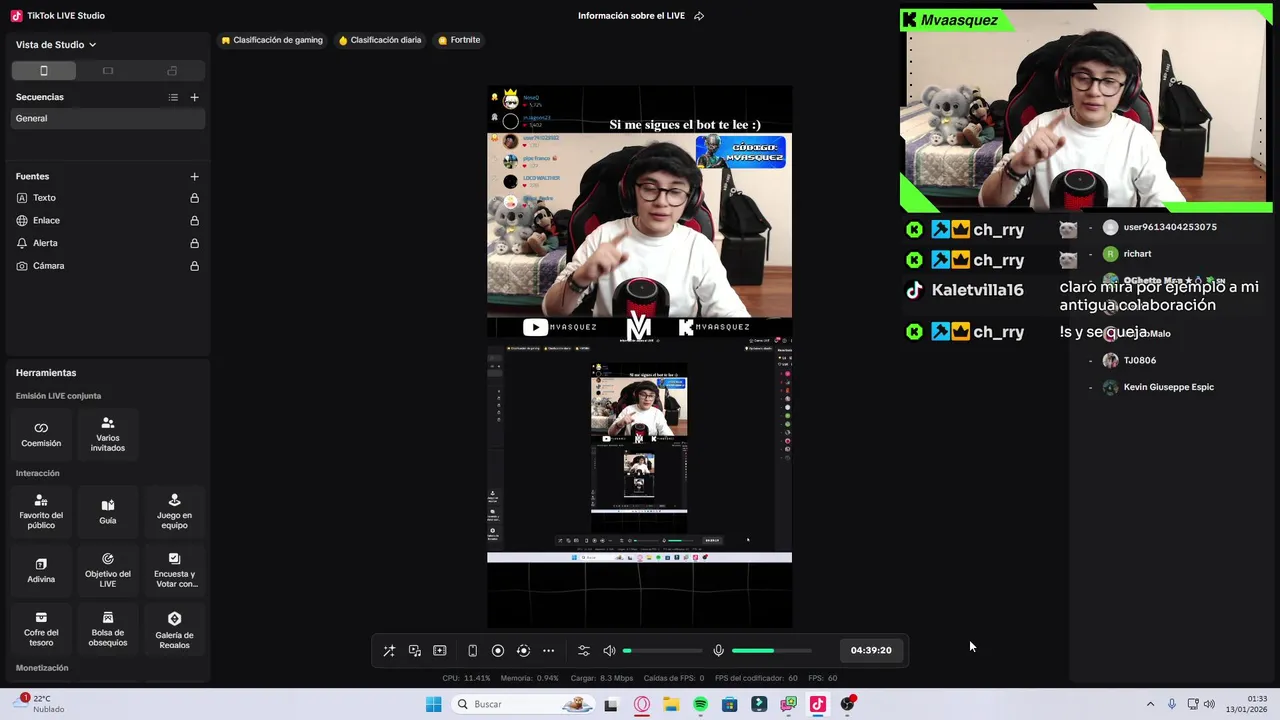The width and height of the screenshot is (1280, 720).
Task: Click the Cargar 8.3 Mbps status
Action: 601,678
